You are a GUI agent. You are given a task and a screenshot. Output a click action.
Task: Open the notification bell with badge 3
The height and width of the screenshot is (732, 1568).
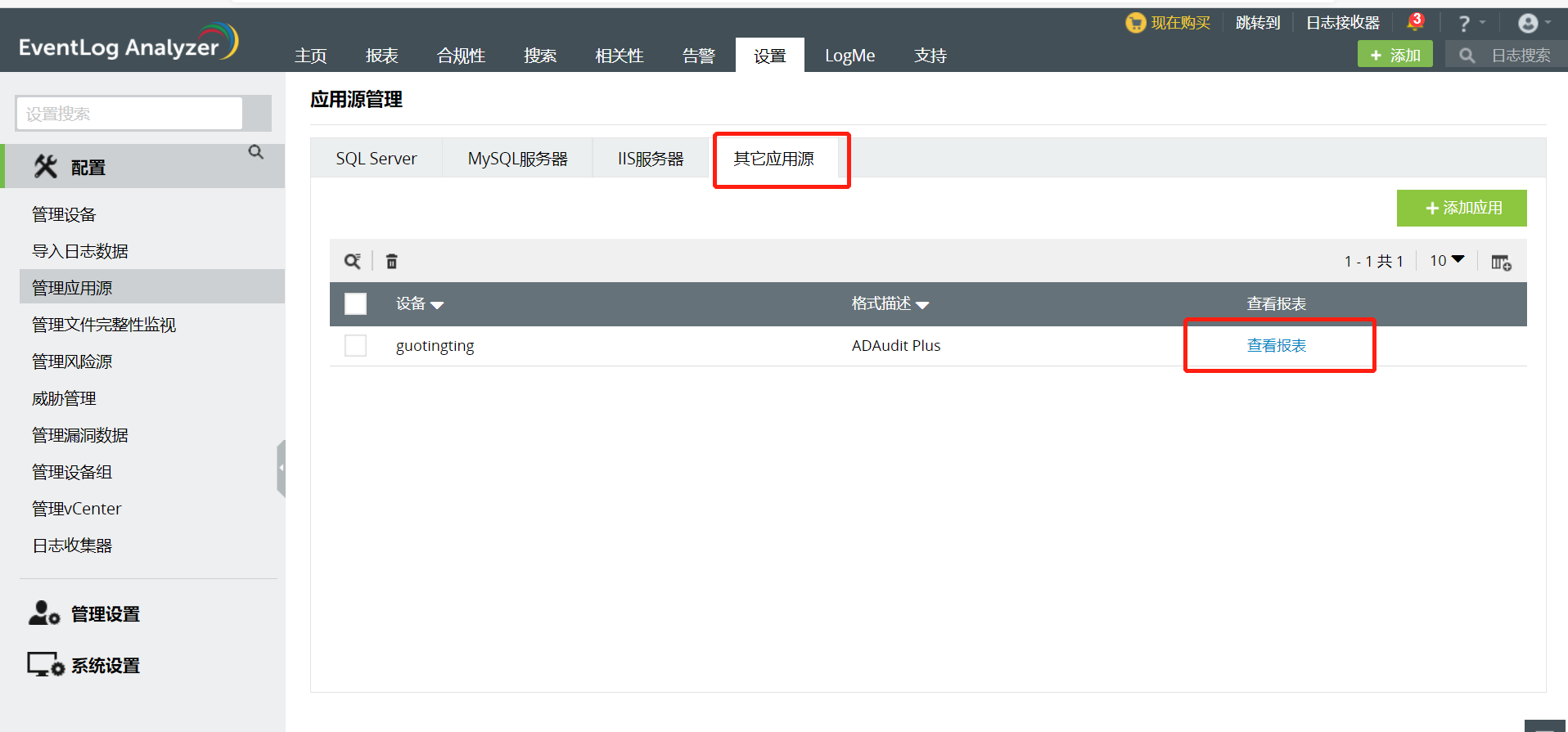pos(1414,22)
